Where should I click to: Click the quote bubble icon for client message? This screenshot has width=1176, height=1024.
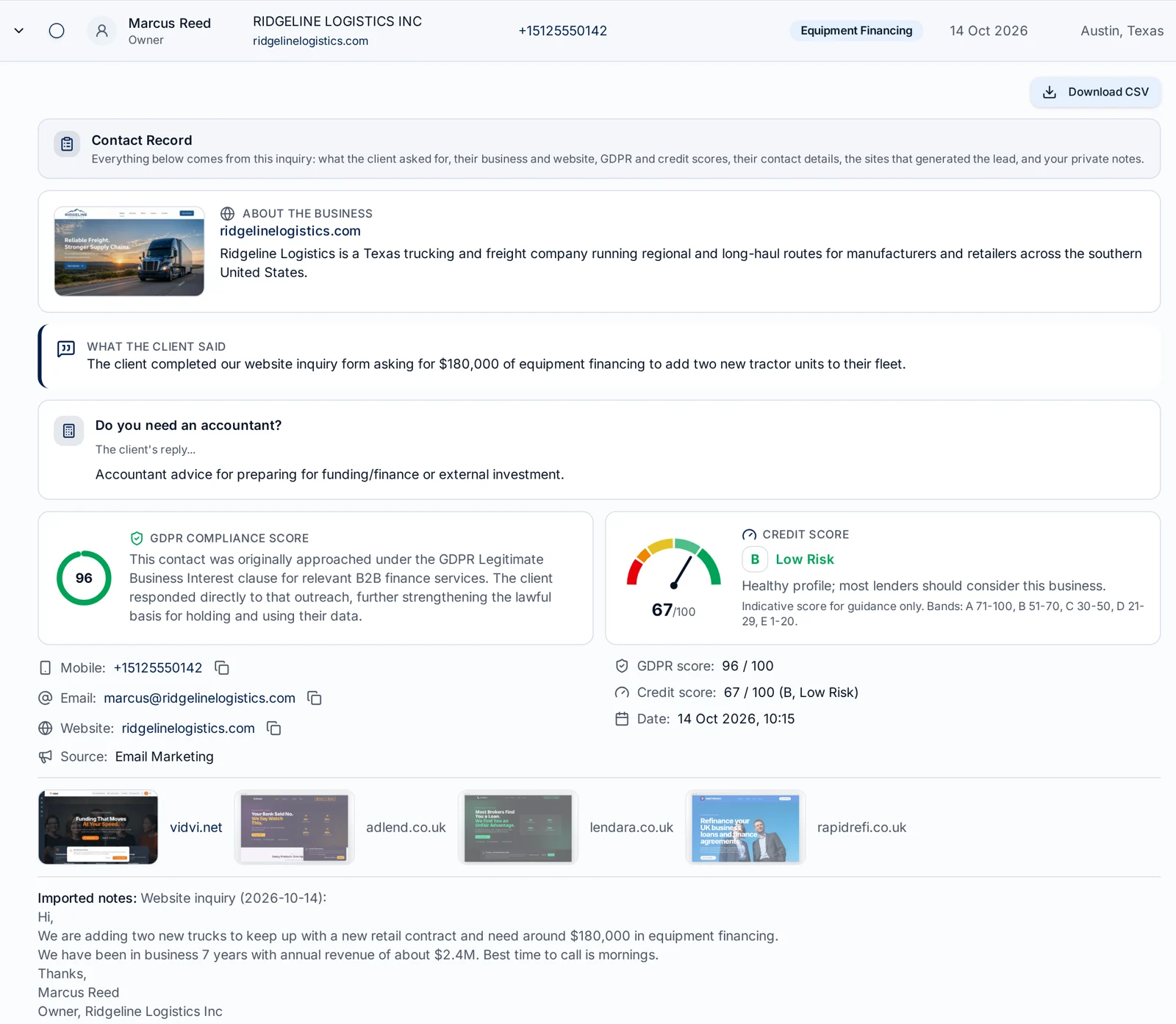66,348
